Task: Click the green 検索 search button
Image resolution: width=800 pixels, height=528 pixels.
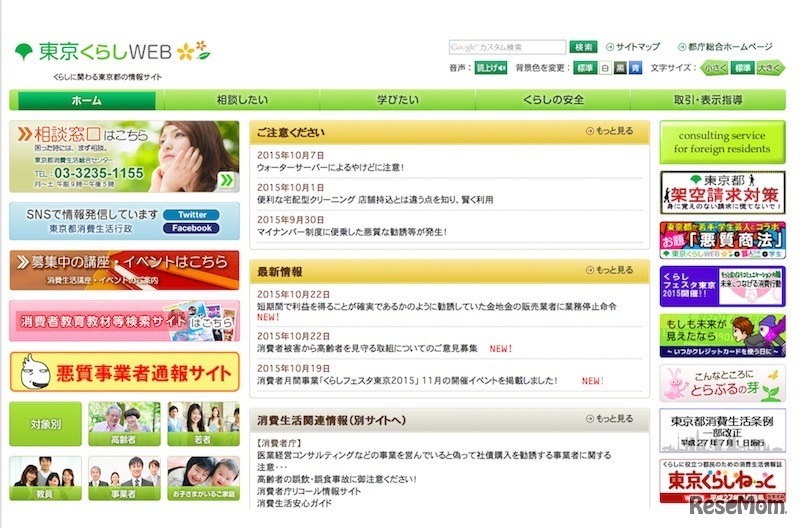Action: point(583,47)
